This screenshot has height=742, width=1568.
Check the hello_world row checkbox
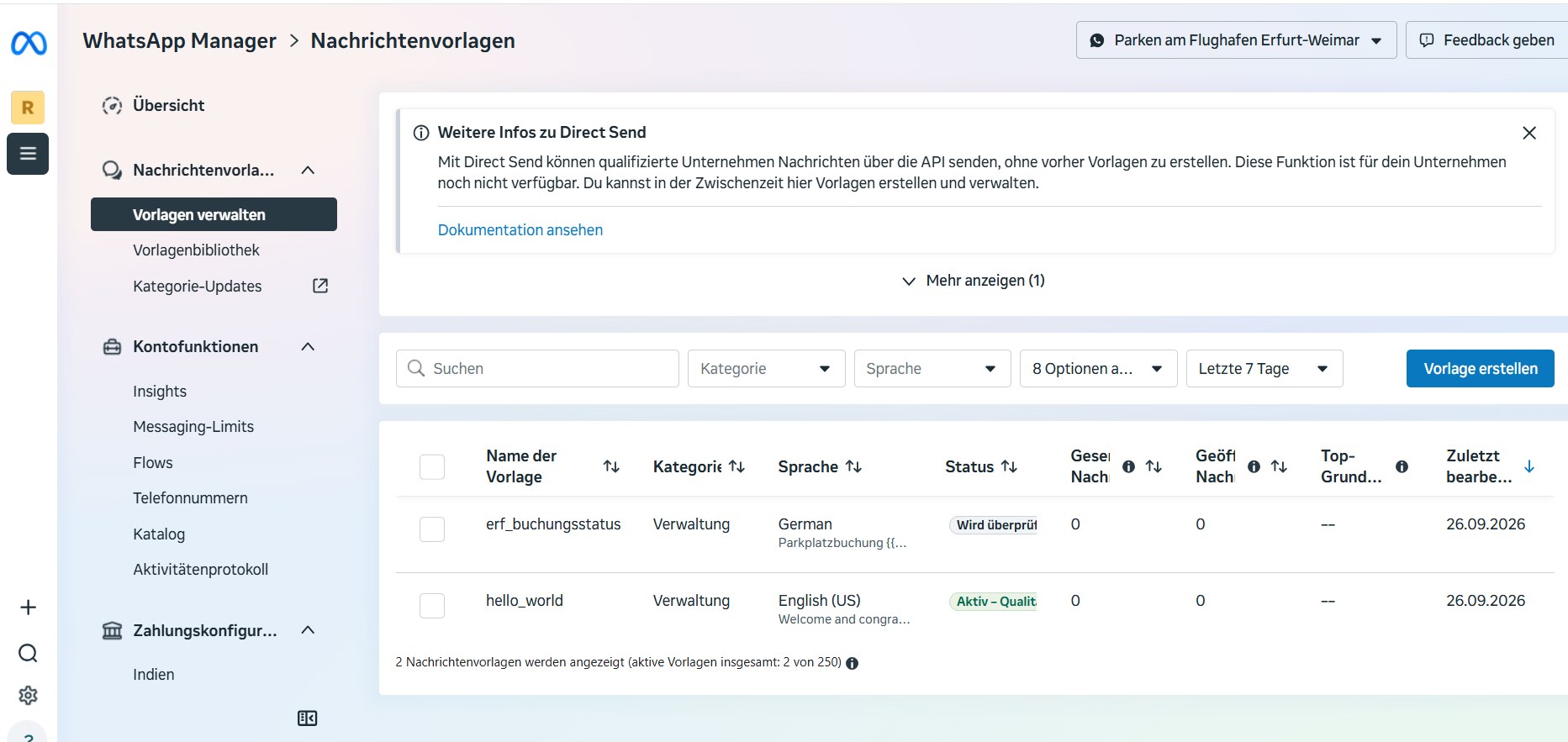(x=432, y=605)
